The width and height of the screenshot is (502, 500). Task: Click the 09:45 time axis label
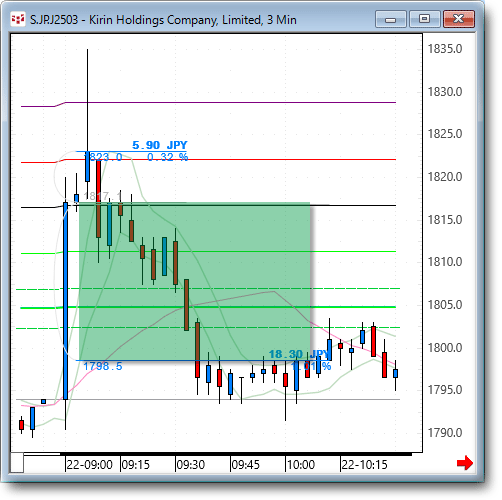click(x=245, y=464)
